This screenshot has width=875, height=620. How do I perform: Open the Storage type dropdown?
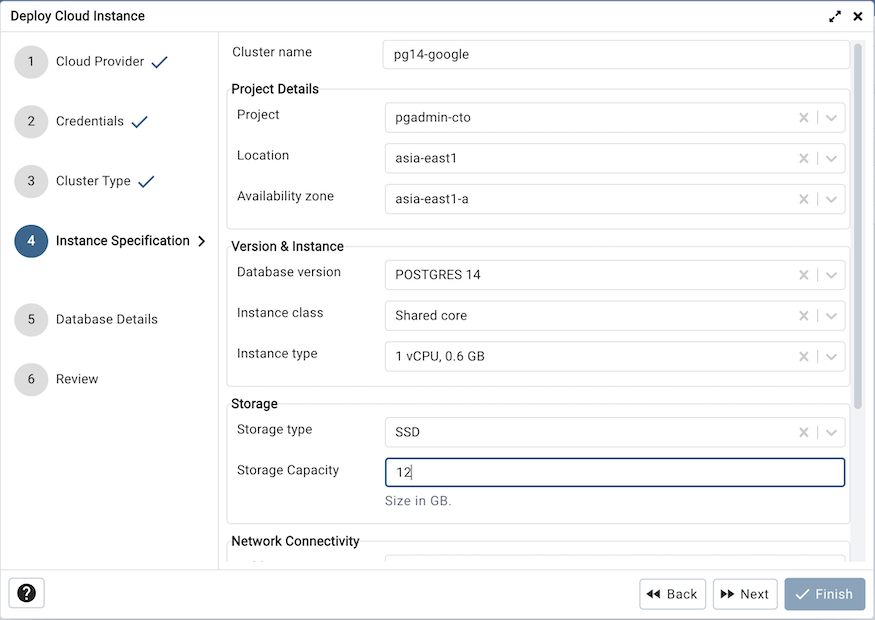831,432
